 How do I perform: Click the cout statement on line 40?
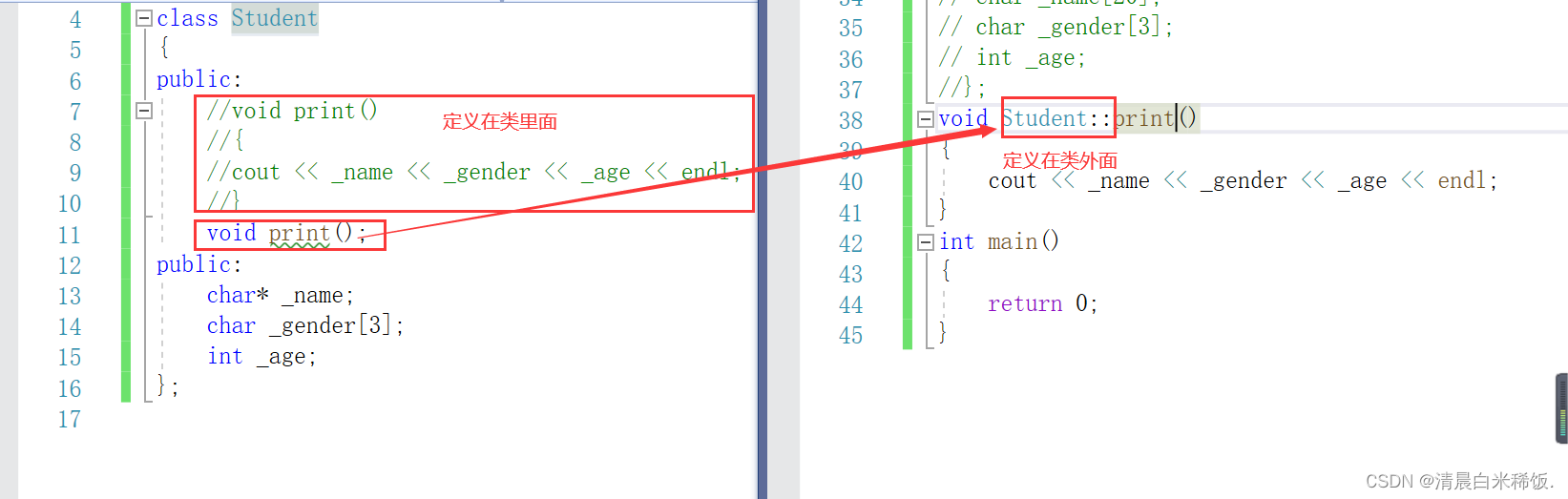(1243, 181)
